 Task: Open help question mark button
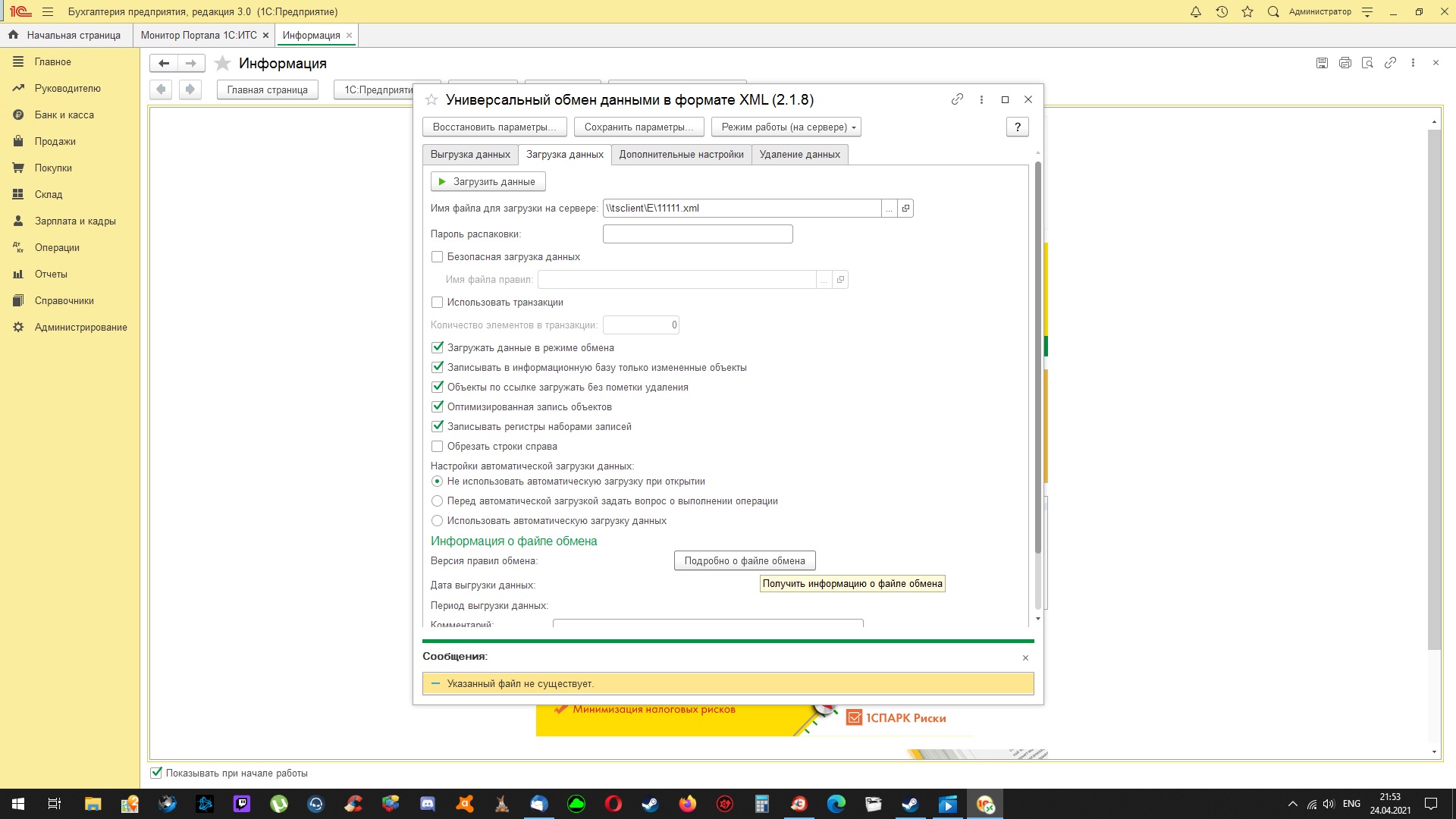1018,127
